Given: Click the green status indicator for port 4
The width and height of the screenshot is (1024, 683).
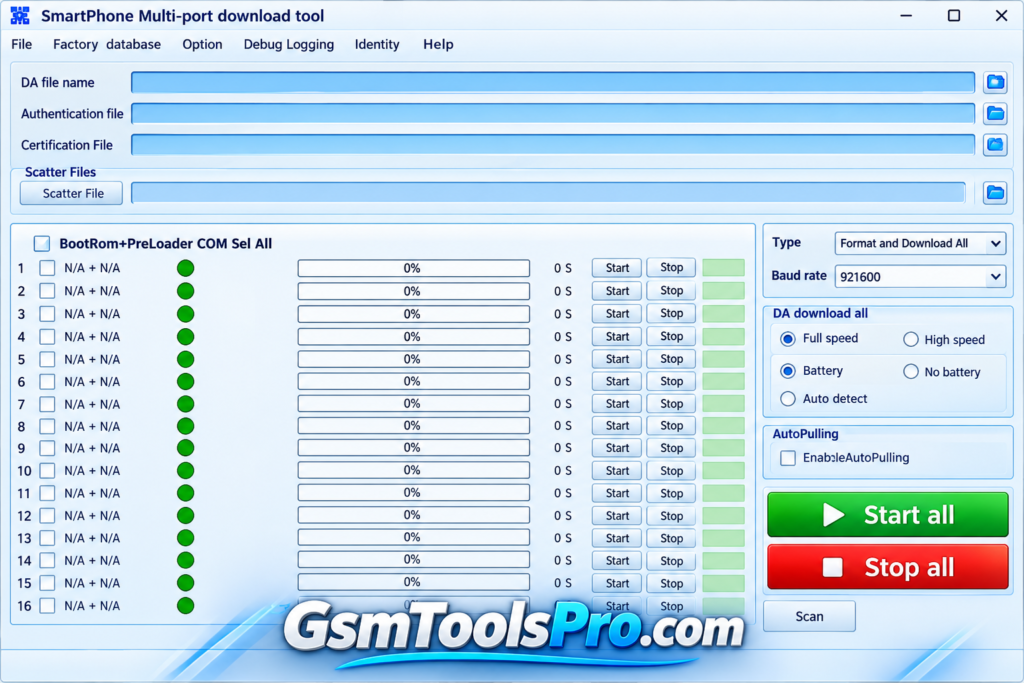Looking at the screenshot, I should [185, 337].
